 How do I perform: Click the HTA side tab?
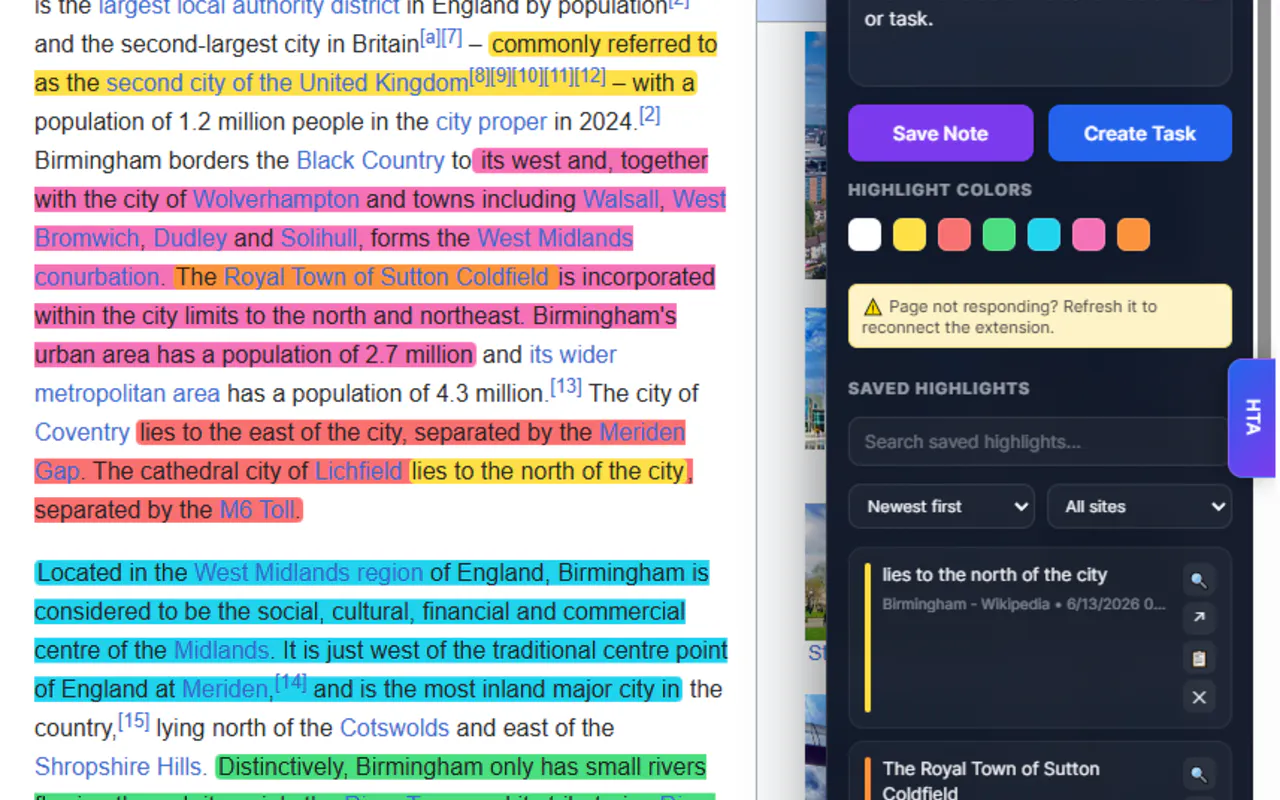[1252, 417]
